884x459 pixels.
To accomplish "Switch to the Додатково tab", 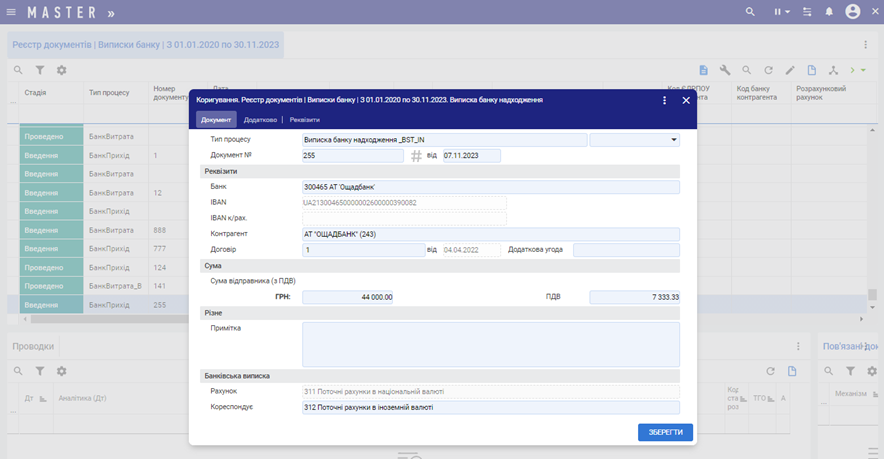I will (261, 120).
